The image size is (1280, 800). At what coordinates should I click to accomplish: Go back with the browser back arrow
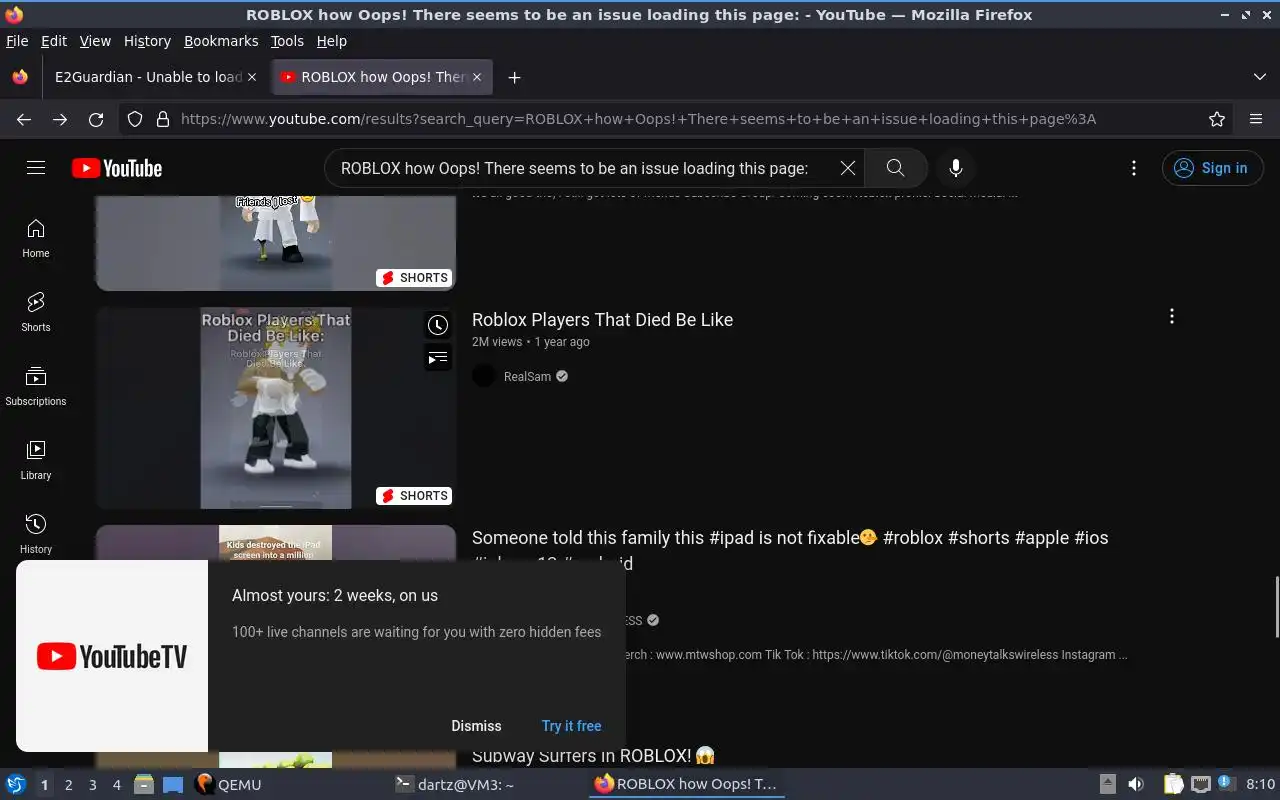[x=24, y=119]
